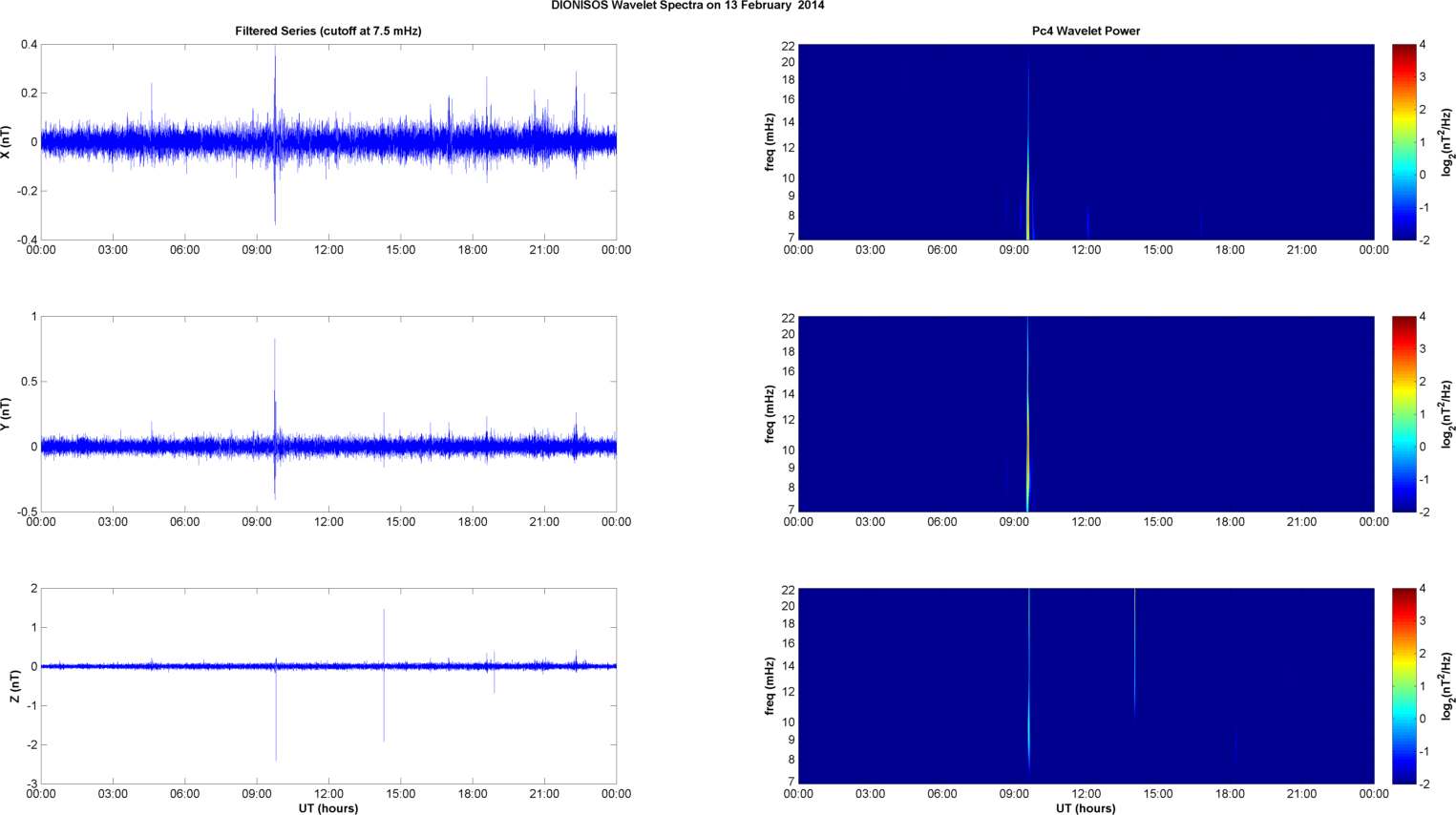
Task: Click 'log2(nT²/Hz)' label of the top colorbar
Action: [x=1447, y=142]
